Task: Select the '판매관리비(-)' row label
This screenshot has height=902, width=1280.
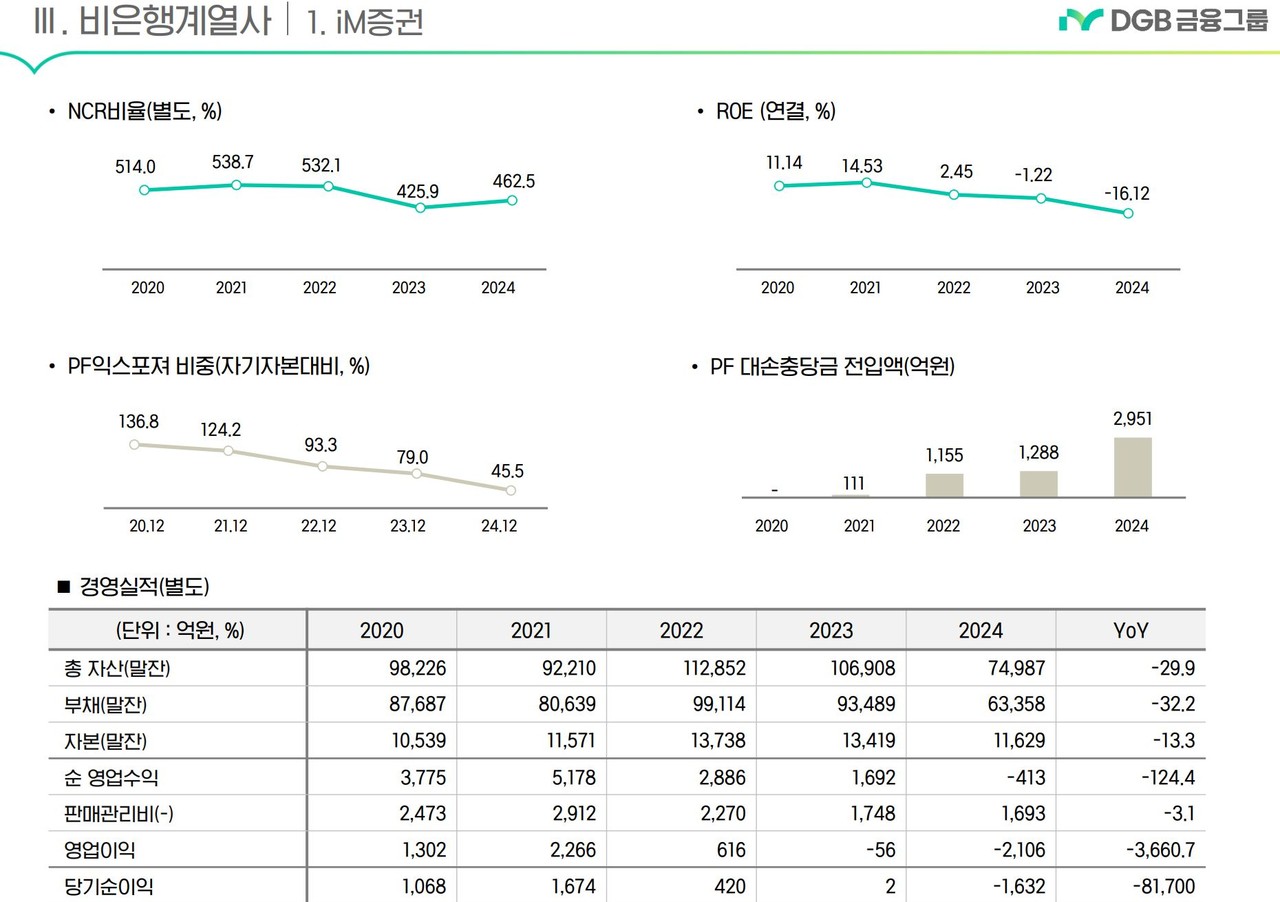Action: pyautogui.click(x=118, y=813)
